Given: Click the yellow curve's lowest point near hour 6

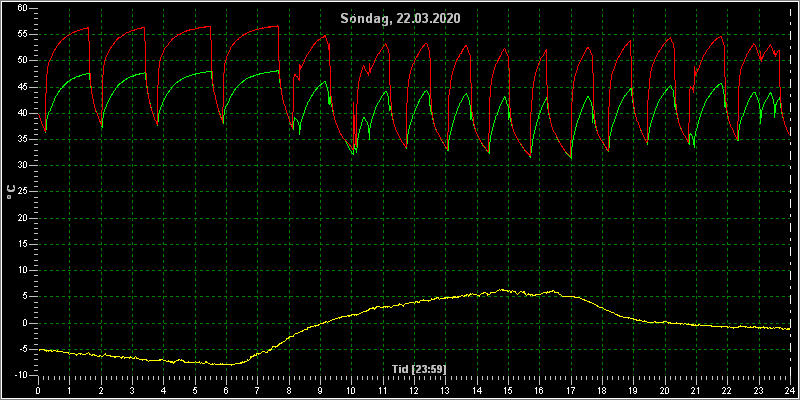Looking at the screenshot, I should tap(231, 365).
